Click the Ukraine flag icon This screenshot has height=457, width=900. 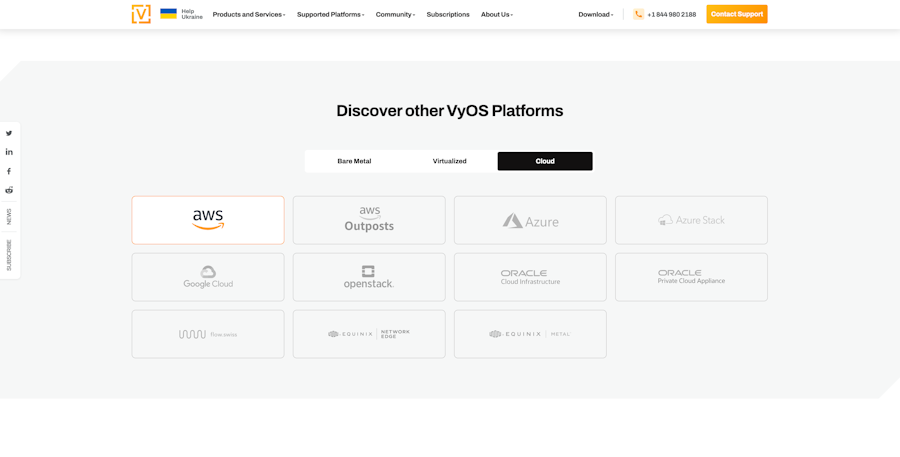pyautogui.click(x=168, y=14)
